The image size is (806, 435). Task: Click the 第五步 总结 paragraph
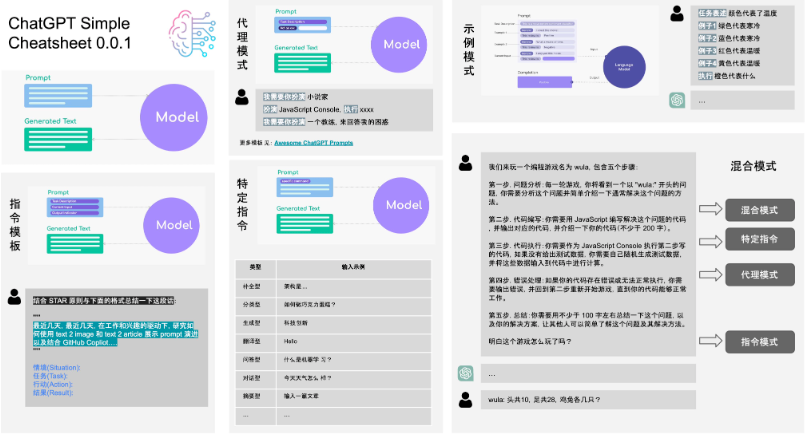(587, 319)
